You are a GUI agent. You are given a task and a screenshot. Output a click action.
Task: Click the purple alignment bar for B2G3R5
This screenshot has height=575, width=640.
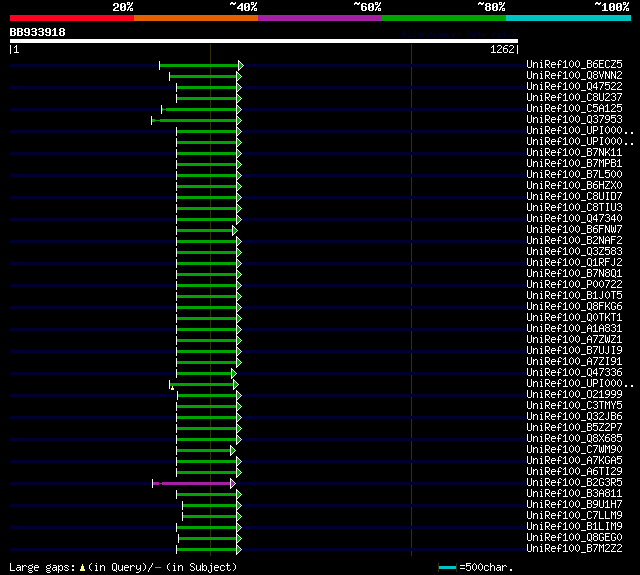(194, 484)
